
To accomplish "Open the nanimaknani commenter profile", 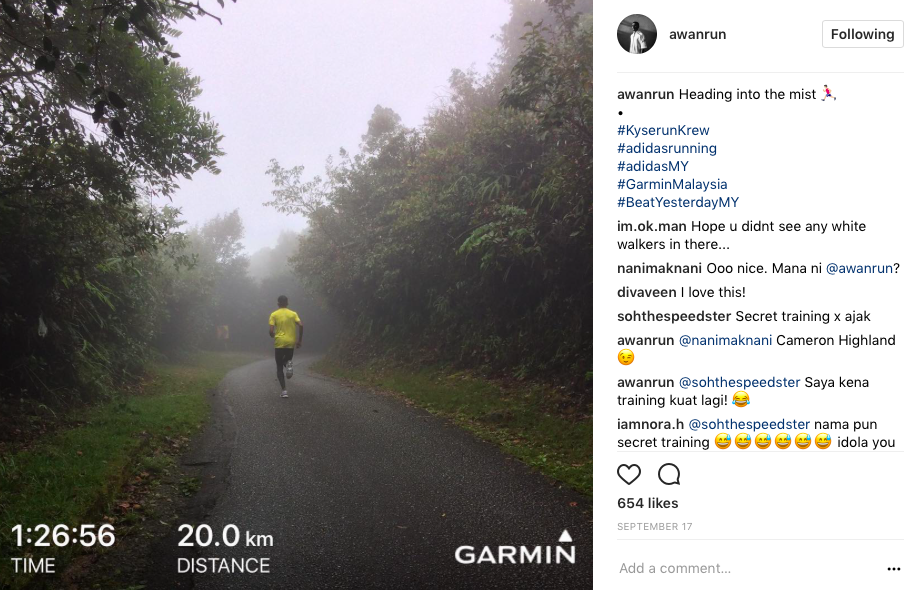I will coord(659,268).
